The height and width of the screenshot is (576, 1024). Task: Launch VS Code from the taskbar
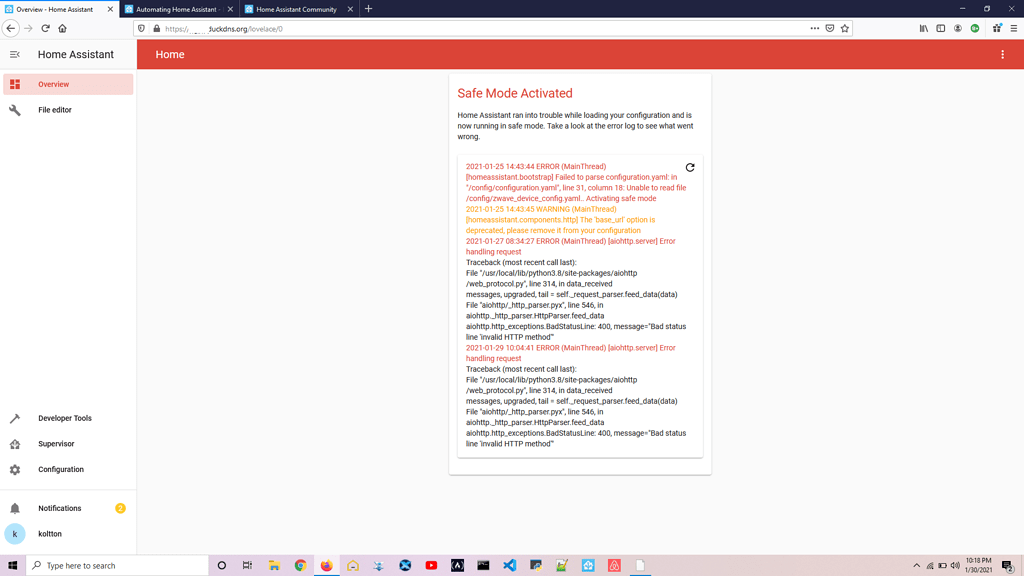pyautogui.click(x=509, y=565)
